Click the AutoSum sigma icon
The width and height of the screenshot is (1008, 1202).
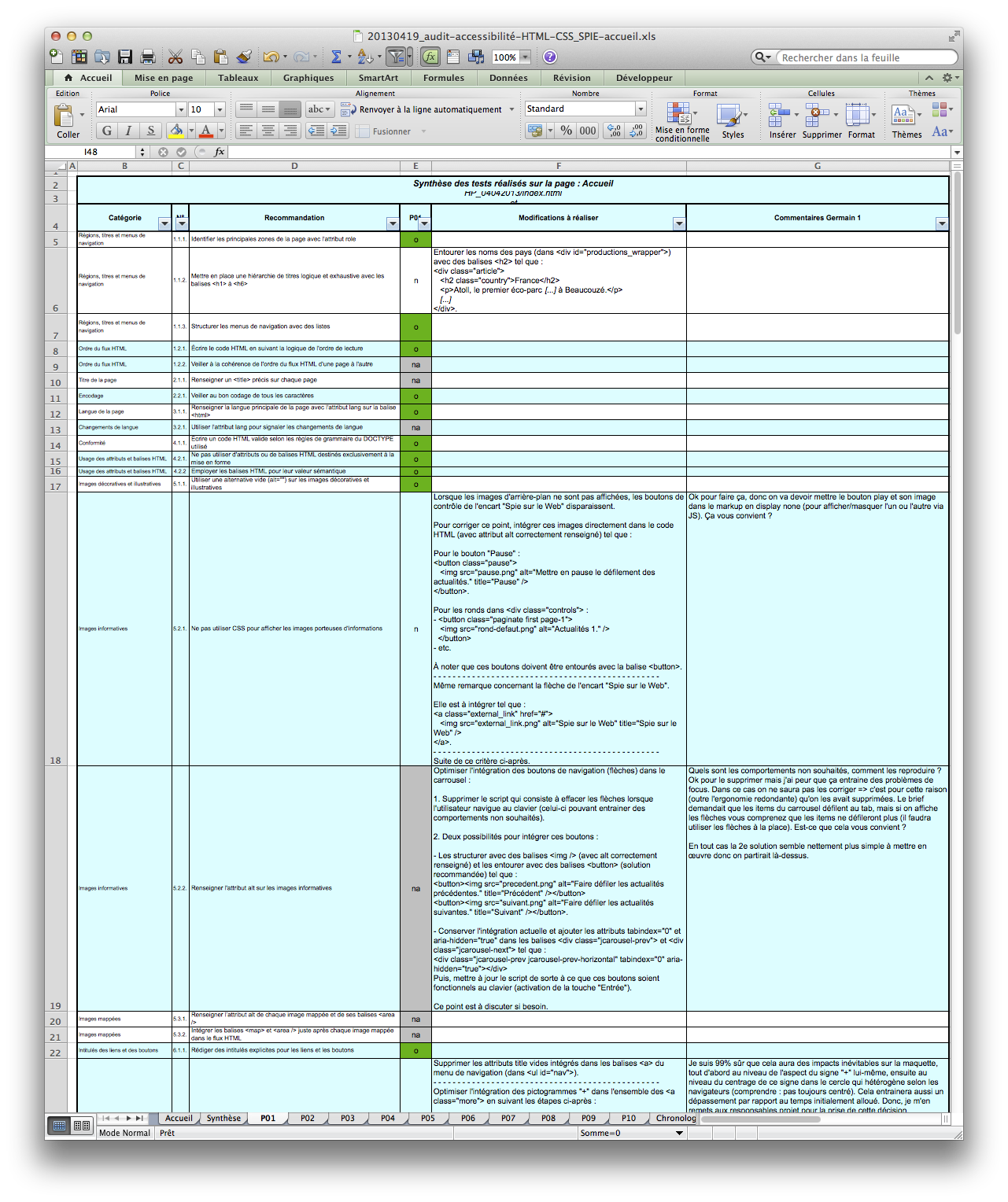tap(337, 57)
